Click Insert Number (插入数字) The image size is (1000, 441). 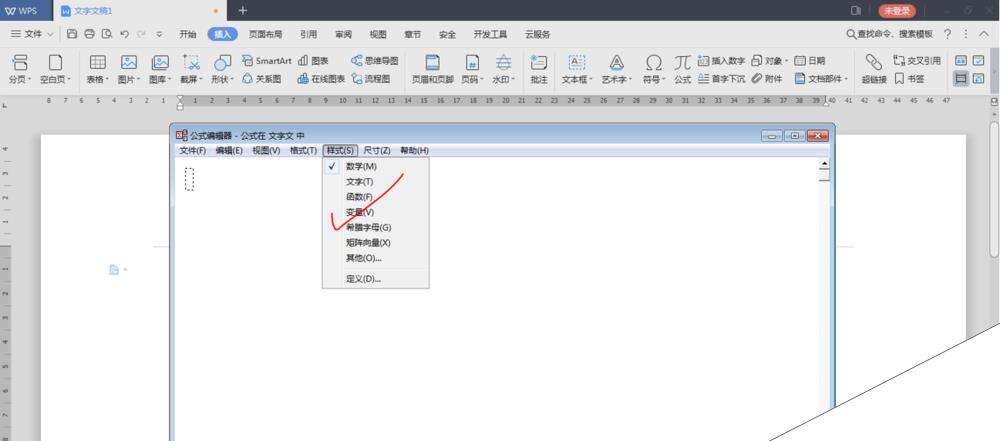click(721, 61)
